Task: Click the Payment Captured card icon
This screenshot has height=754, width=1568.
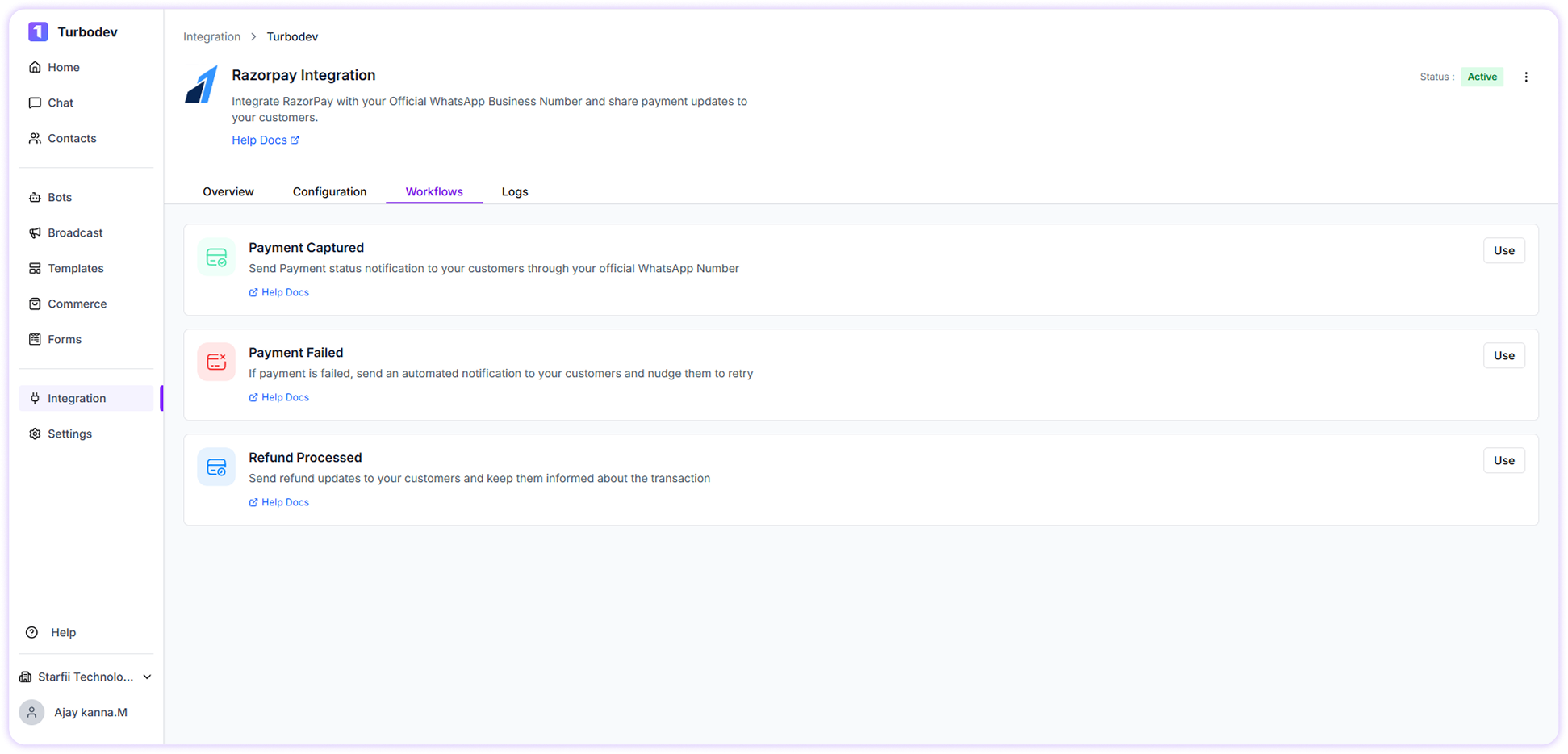Action: [x=216, y=257]
